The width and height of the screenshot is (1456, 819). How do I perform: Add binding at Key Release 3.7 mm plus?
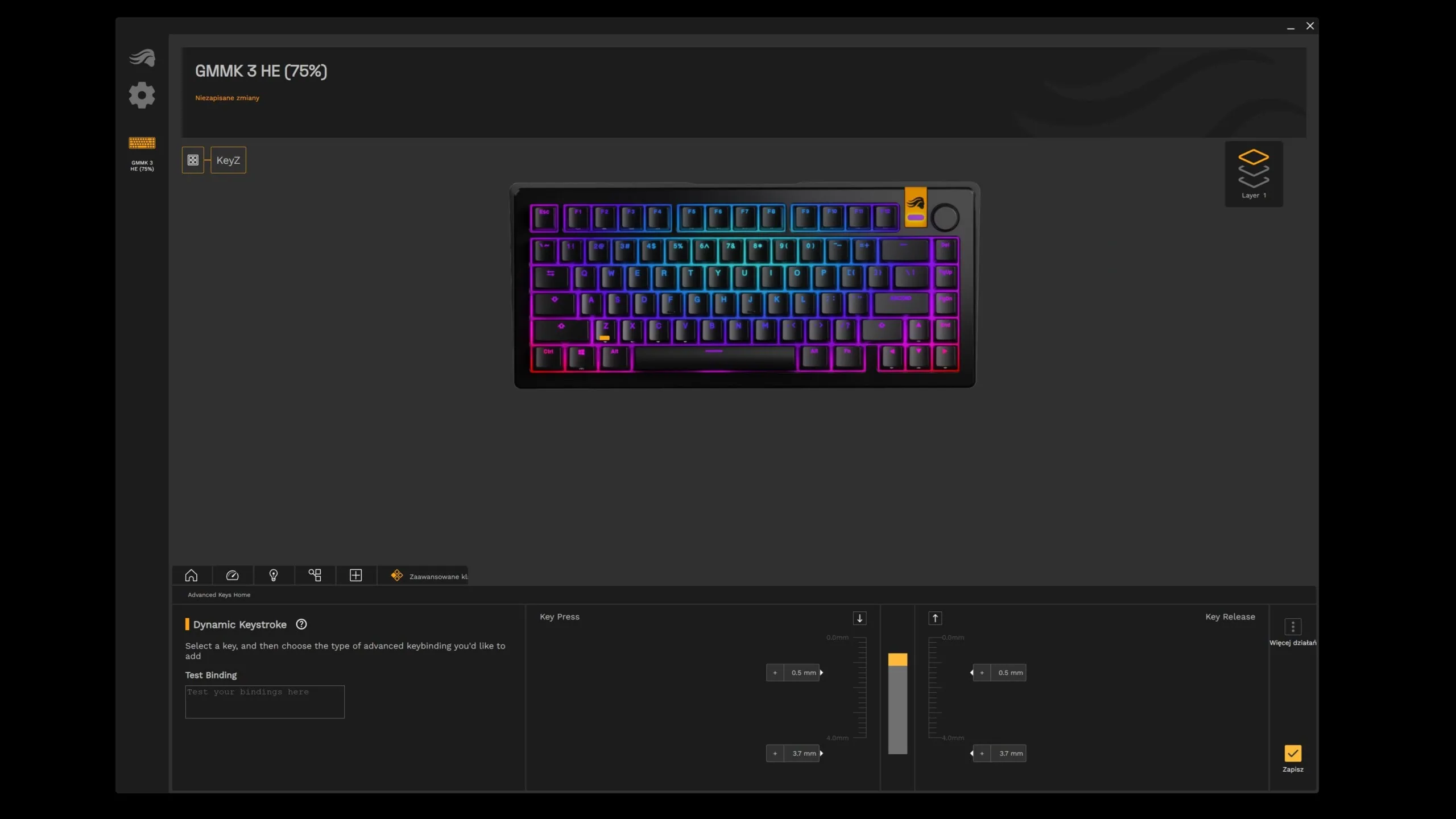point(982,754)
